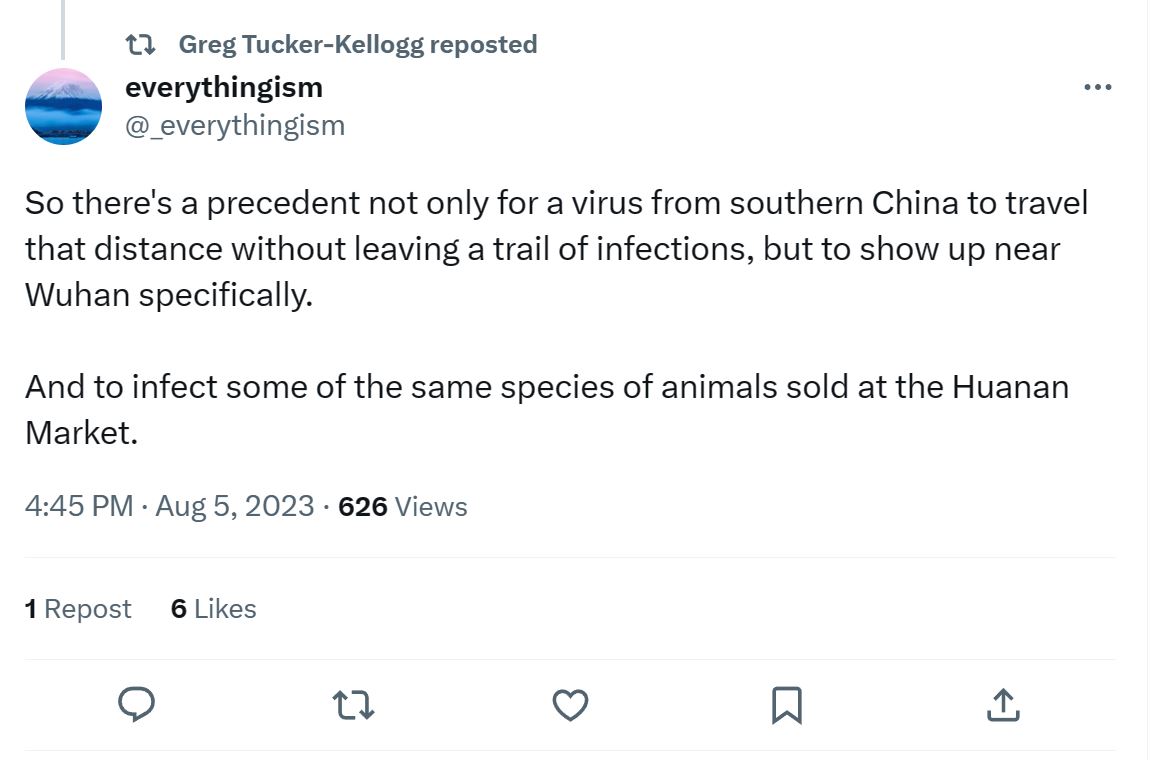The width and height of the screenshot is (1171, 760).
Task: Click the 4:45 PM timestamp
Action: point(78,506)
